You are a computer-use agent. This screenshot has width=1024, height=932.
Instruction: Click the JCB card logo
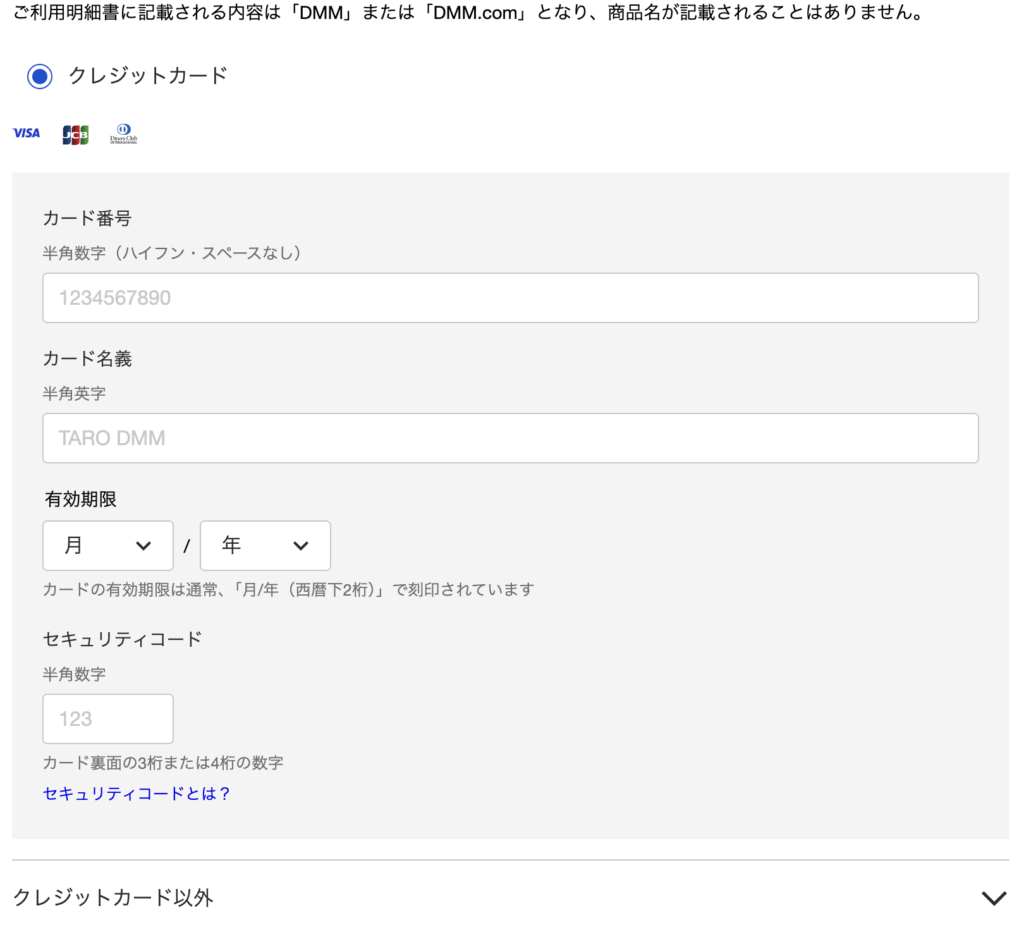(x=75, y=134)
